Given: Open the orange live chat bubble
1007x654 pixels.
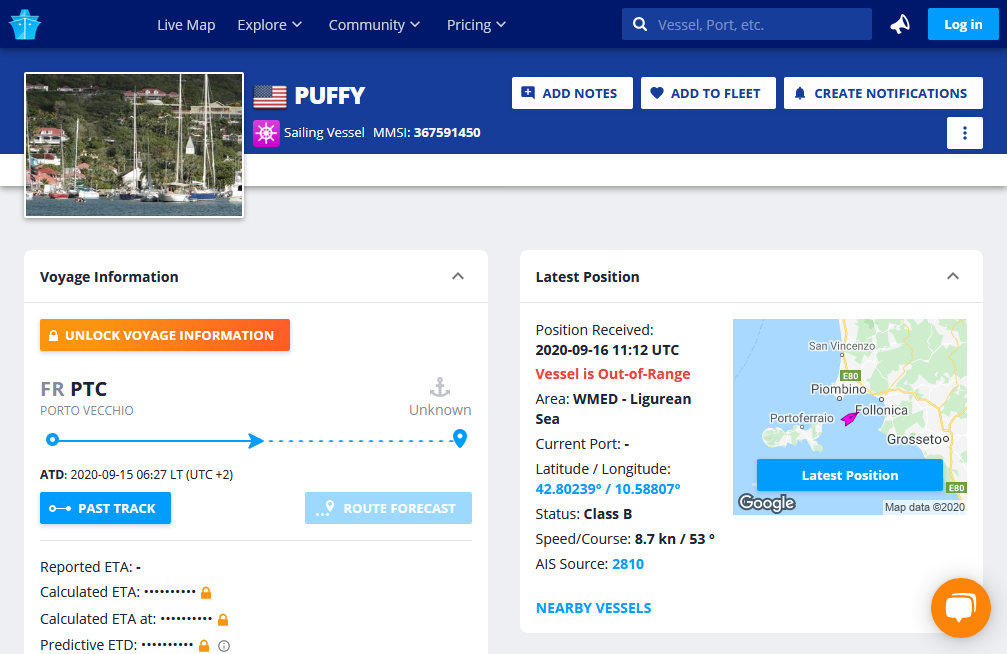Looking at the screenshot, I should [961, 608].
